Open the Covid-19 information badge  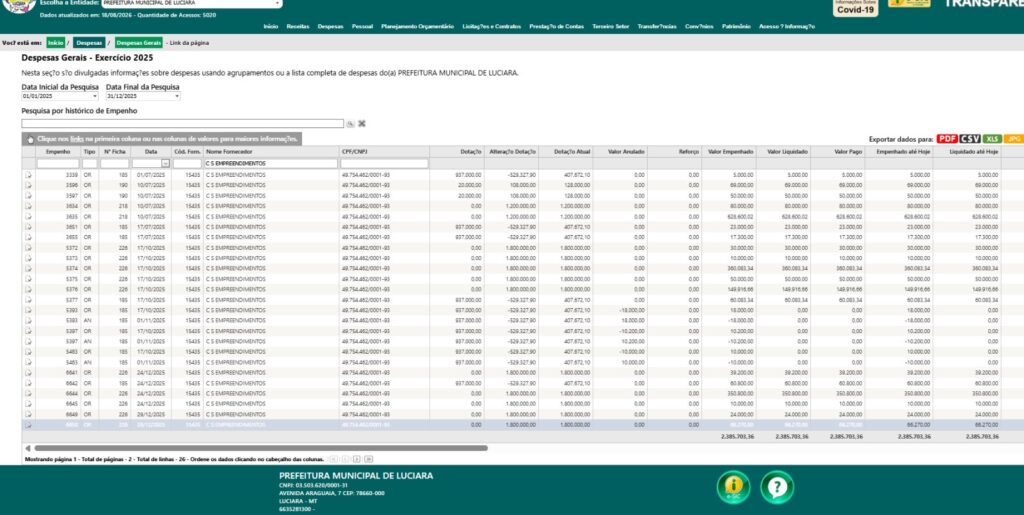(855, 8)
